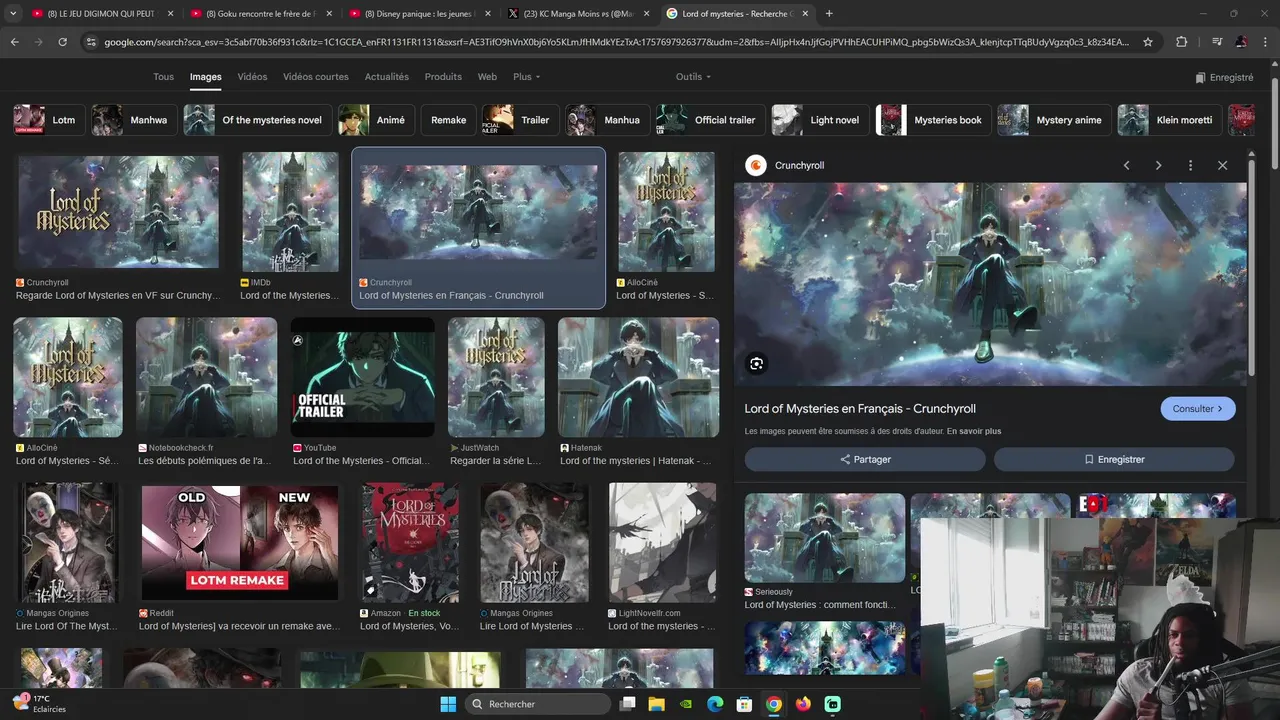This screenshot has height=720, width=1280.
Task: Click the En savoir plus link
Action: coord(974,431)
